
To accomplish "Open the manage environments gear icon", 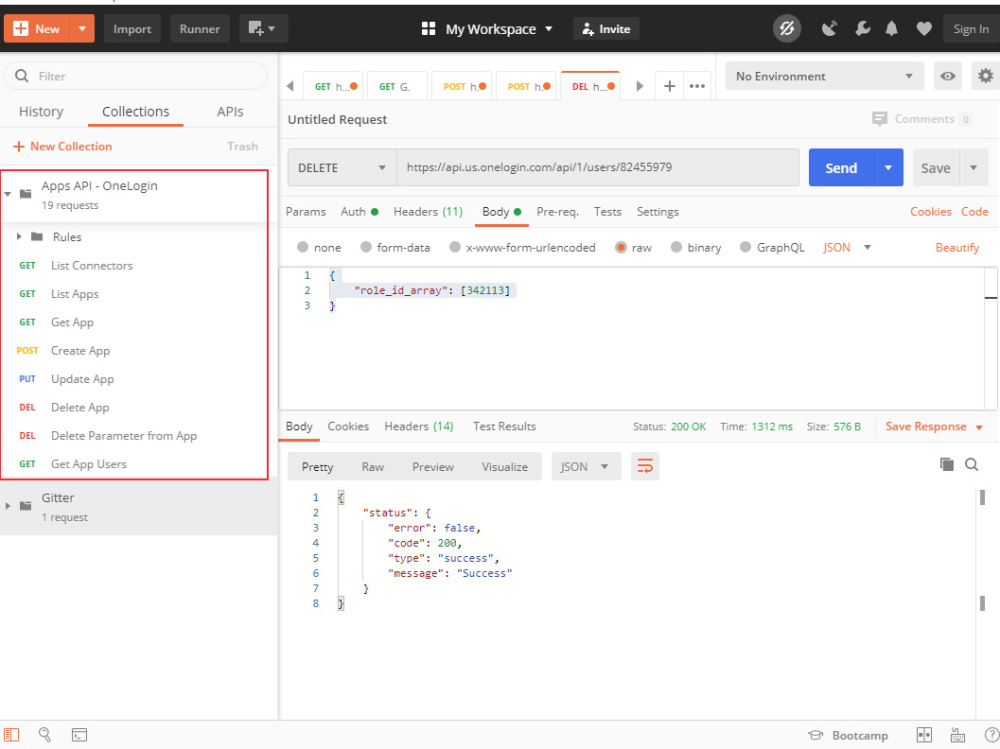I will click(985, 77).
